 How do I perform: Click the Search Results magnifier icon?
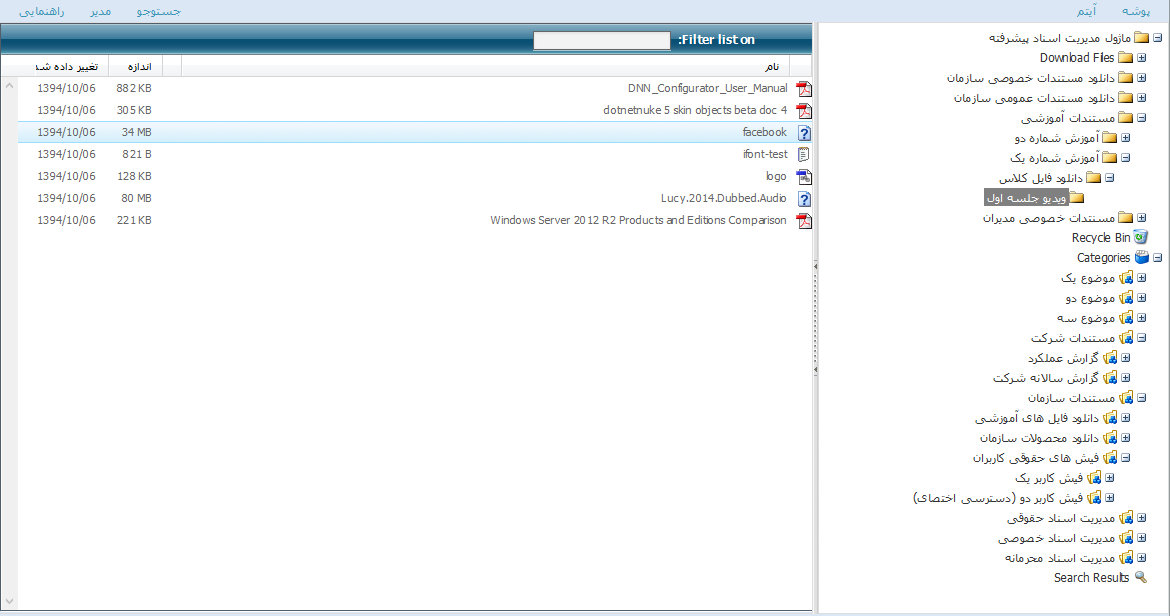pos(1141,578)
